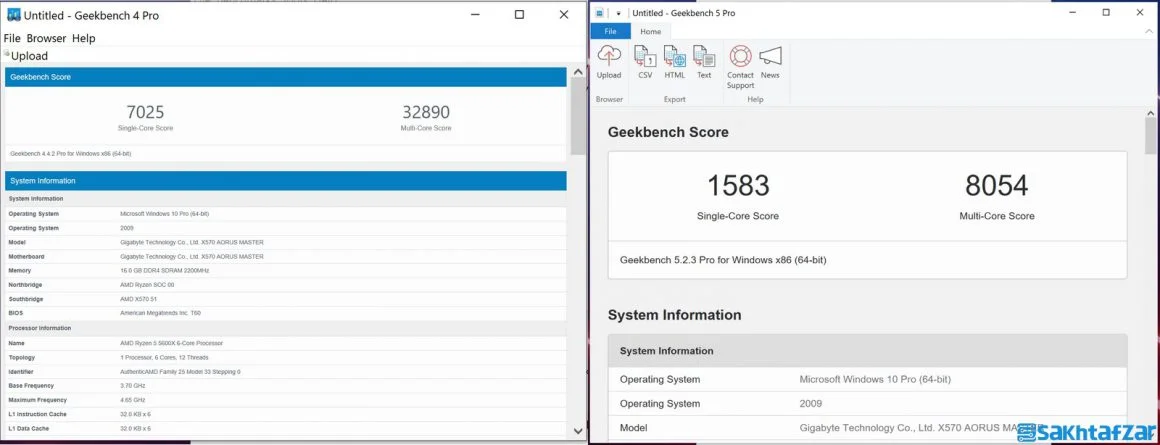The image size is (1160, 445).
Task: Click the '4.65 GHz' maximum frequency value
Action: (132, 400)
